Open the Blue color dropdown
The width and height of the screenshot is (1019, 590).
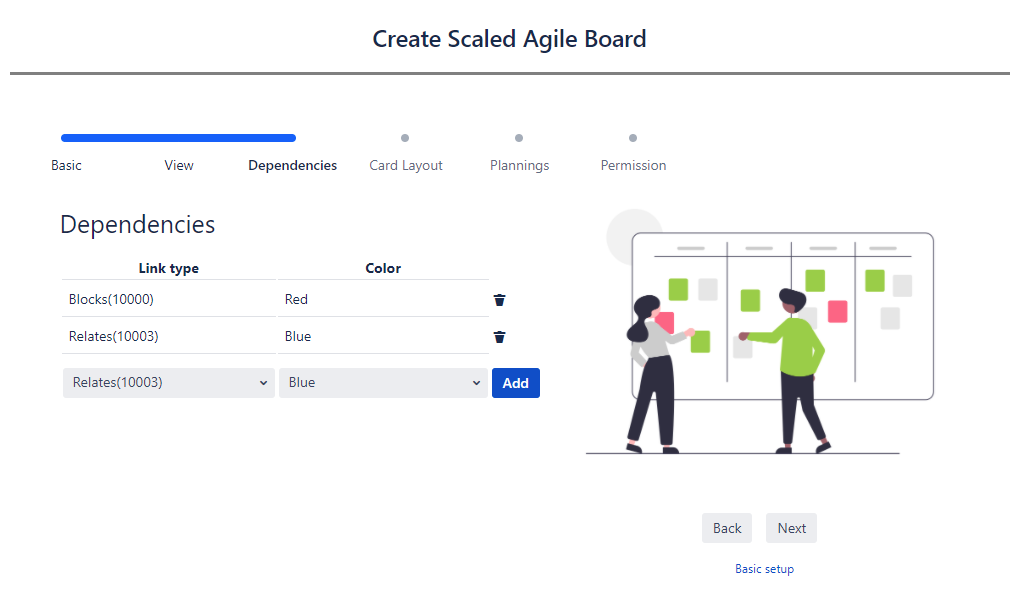tap(383, 383)
